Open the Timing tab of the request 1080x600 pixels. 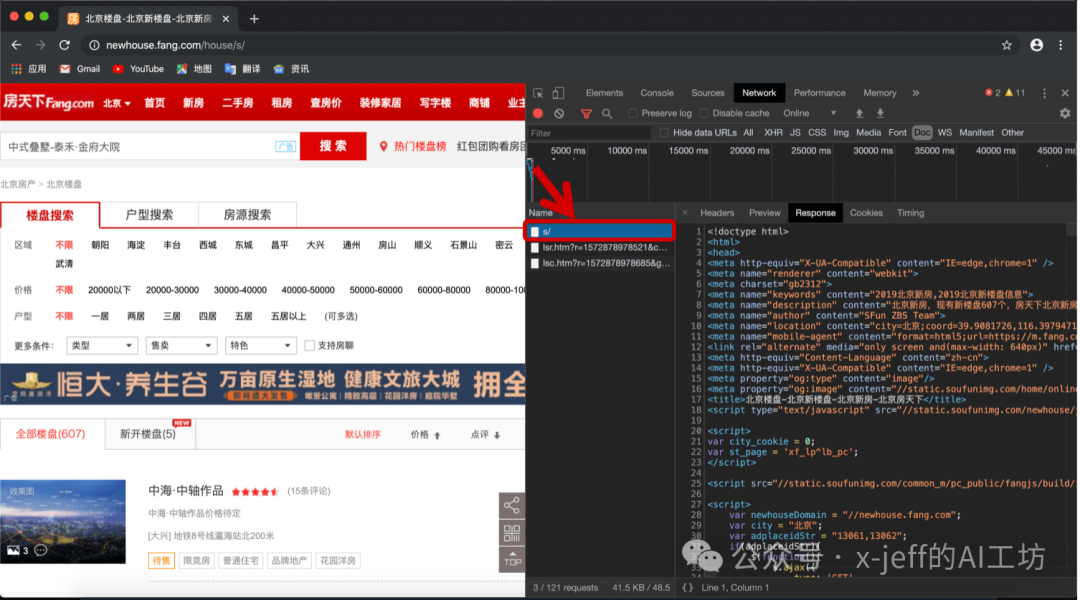tap(910, 213)
